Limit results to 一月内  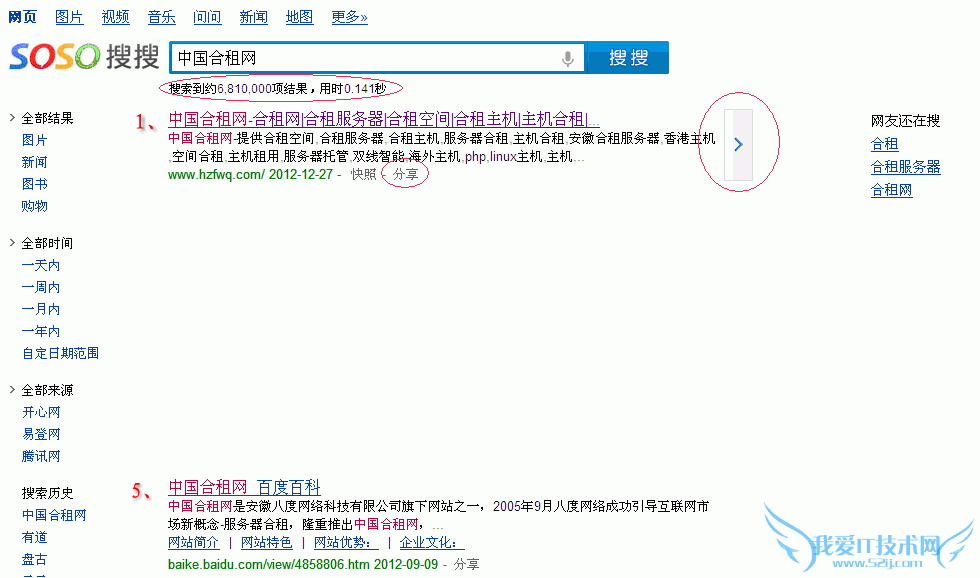coord(41,309)
